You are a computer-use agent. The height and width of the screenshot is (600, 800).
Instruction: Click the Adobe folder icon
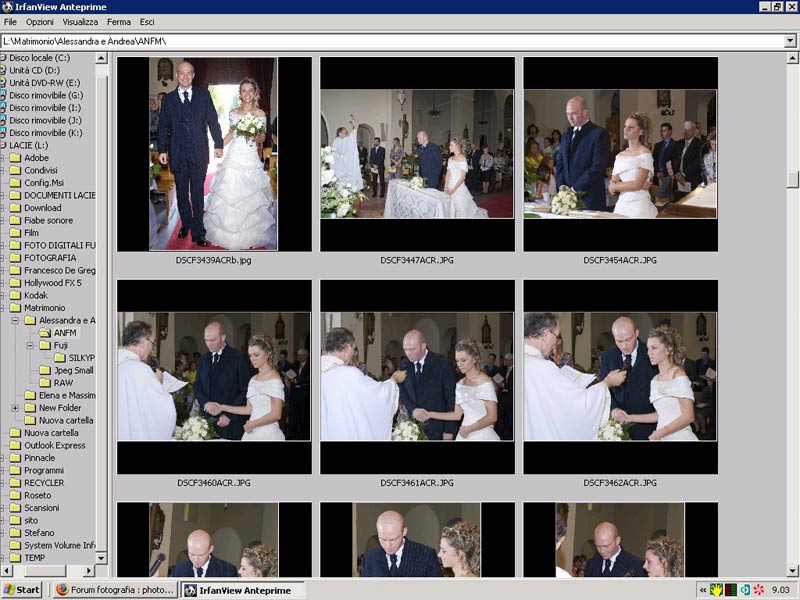(15, 158)
